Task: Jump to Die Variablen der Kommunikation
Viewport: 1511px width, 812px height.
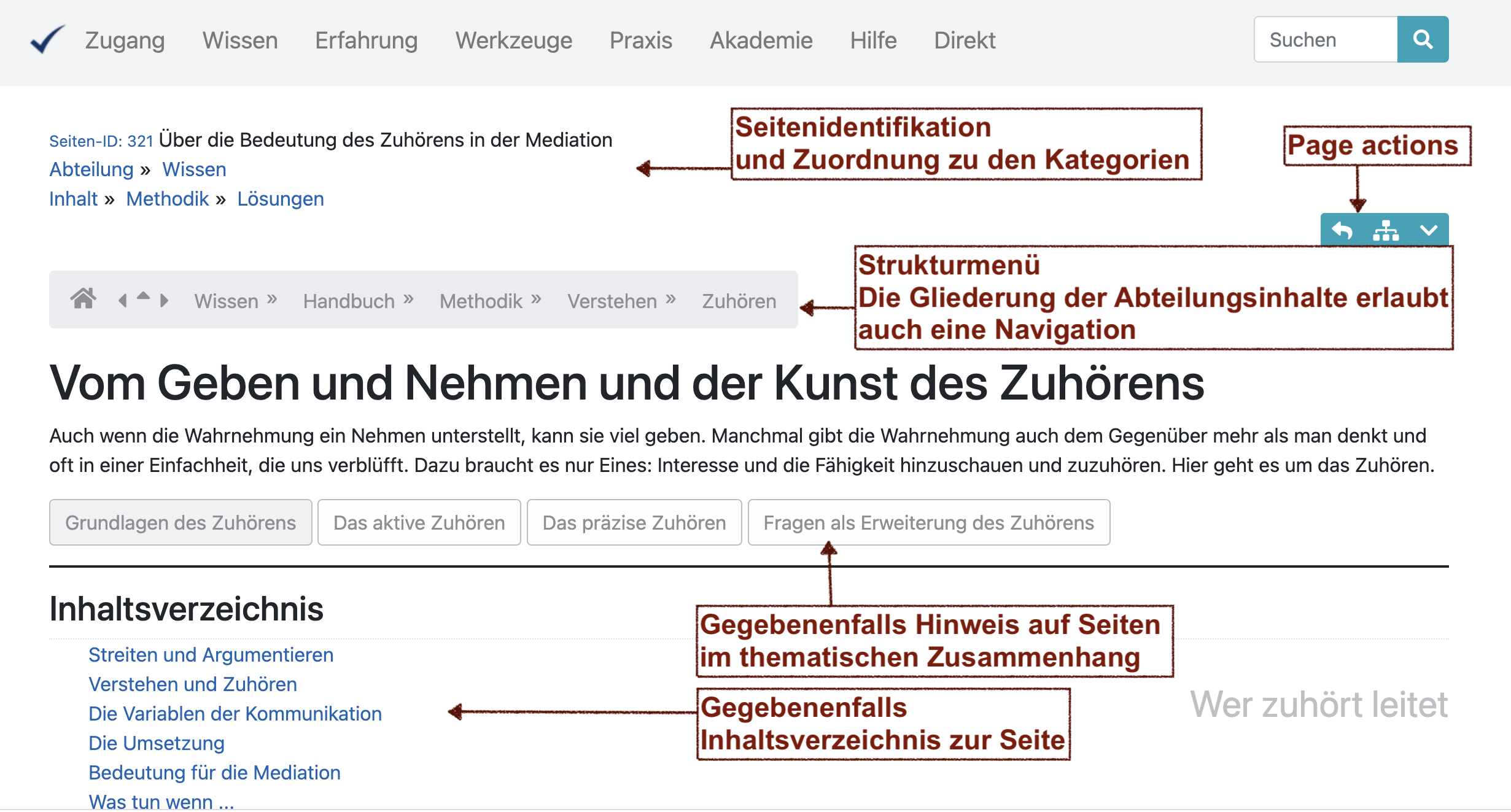Action: [235, 714]
